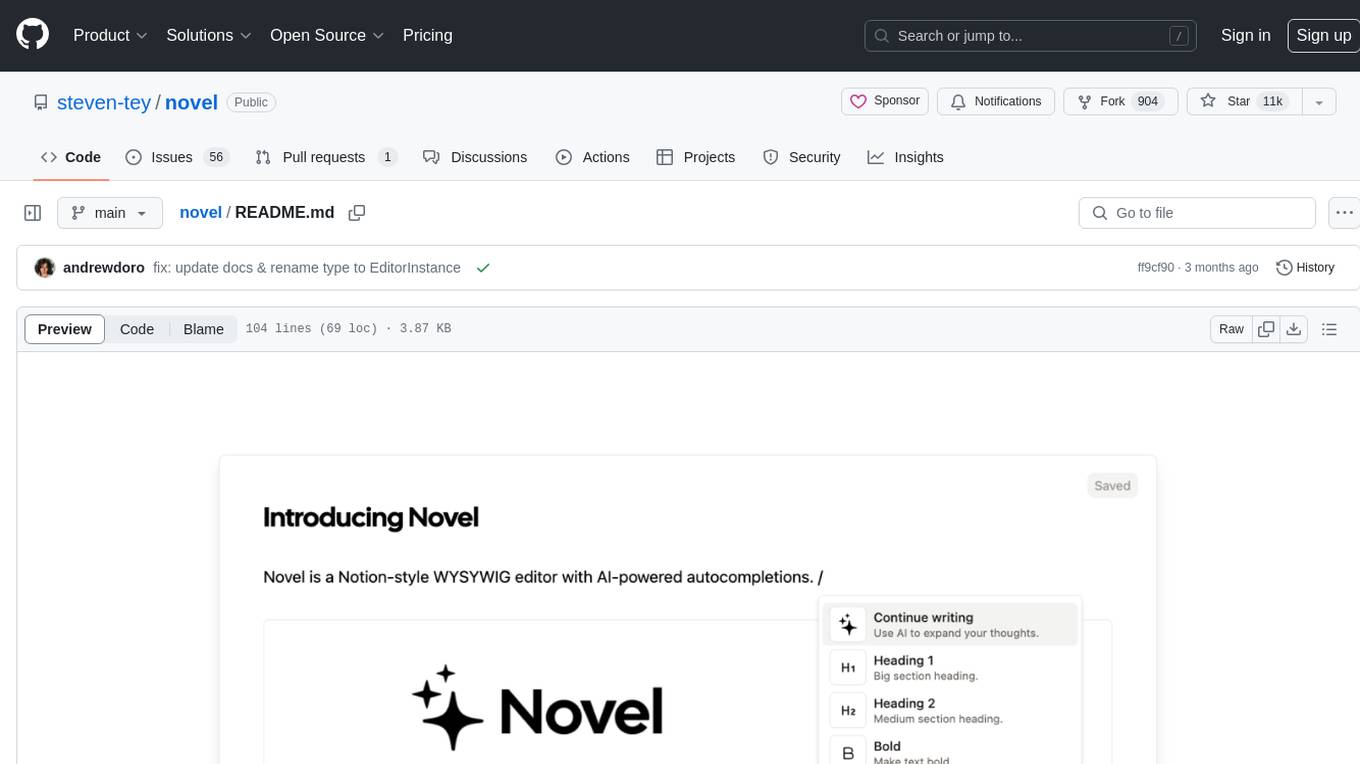The image size is (1360, 764).
Task: Switch to the Insights tab
Action: point(906,157)
